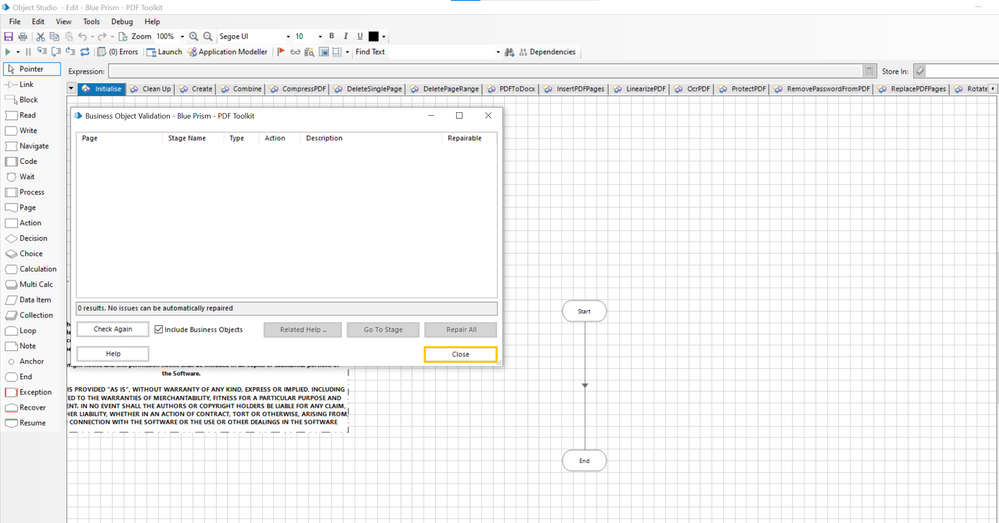Click the zoom in magnifier icon
Viewport: 999px width, 523px height.
tap(194, 37)
